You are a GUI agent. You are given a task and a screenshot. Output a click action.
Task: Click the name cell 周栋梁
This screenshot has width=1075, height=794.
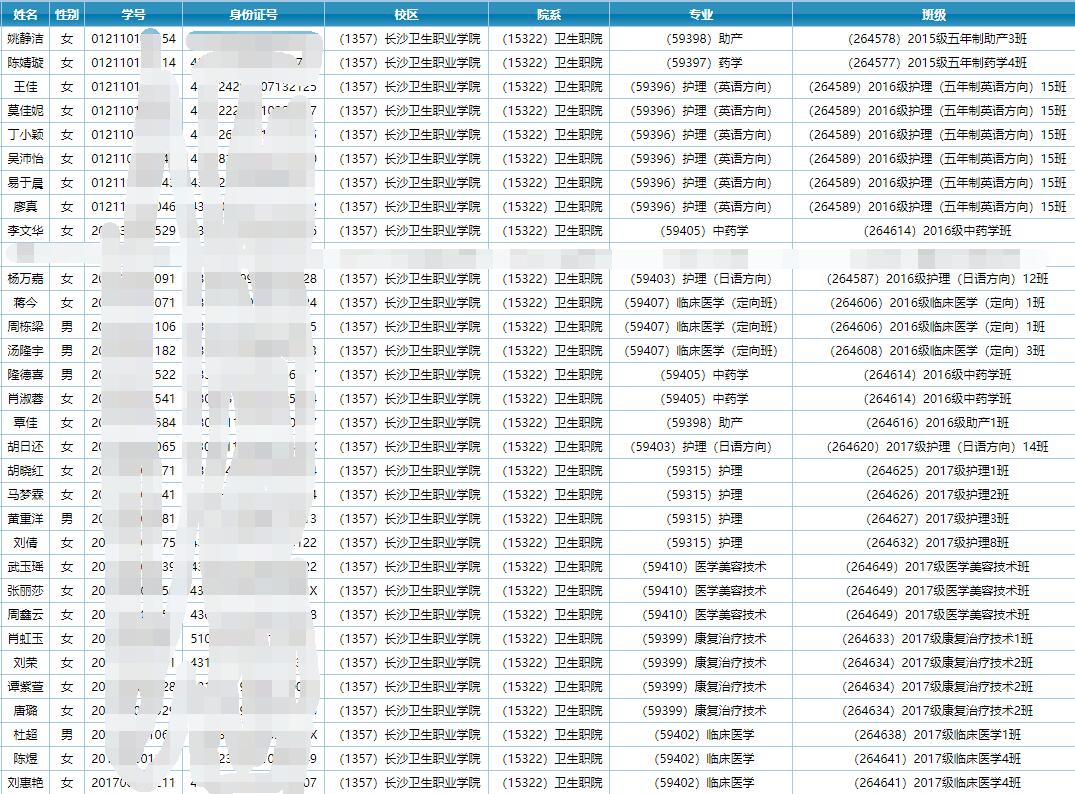tap(25, 327)
